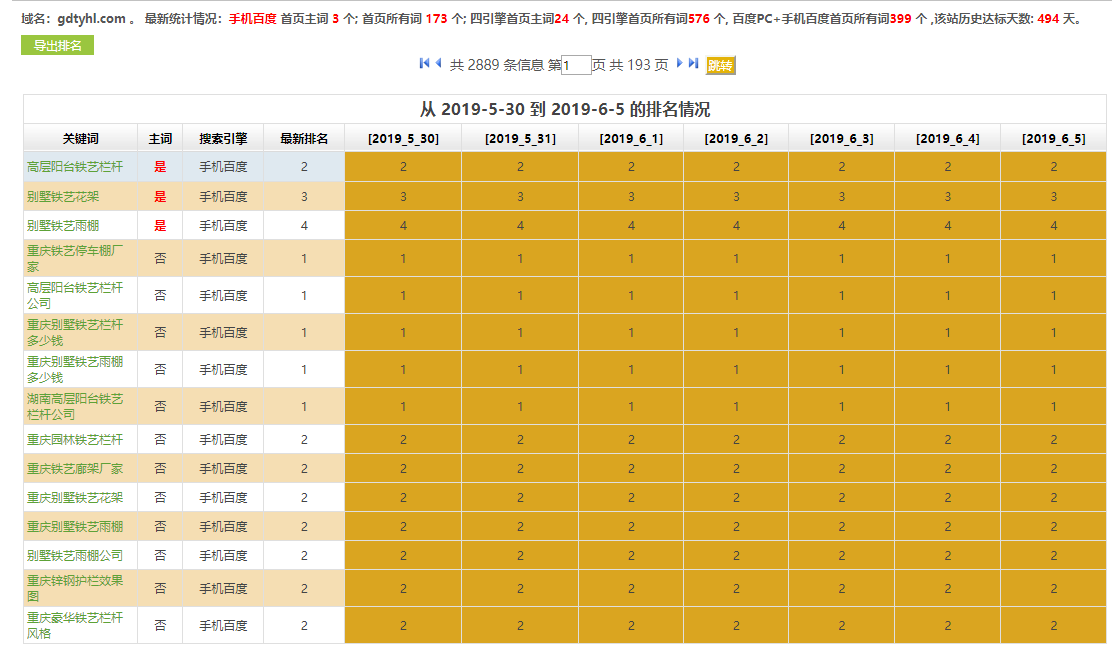Open keyword 重庆园林铁艺栏杆 link

pyautogui.click(x=75, y=440)
